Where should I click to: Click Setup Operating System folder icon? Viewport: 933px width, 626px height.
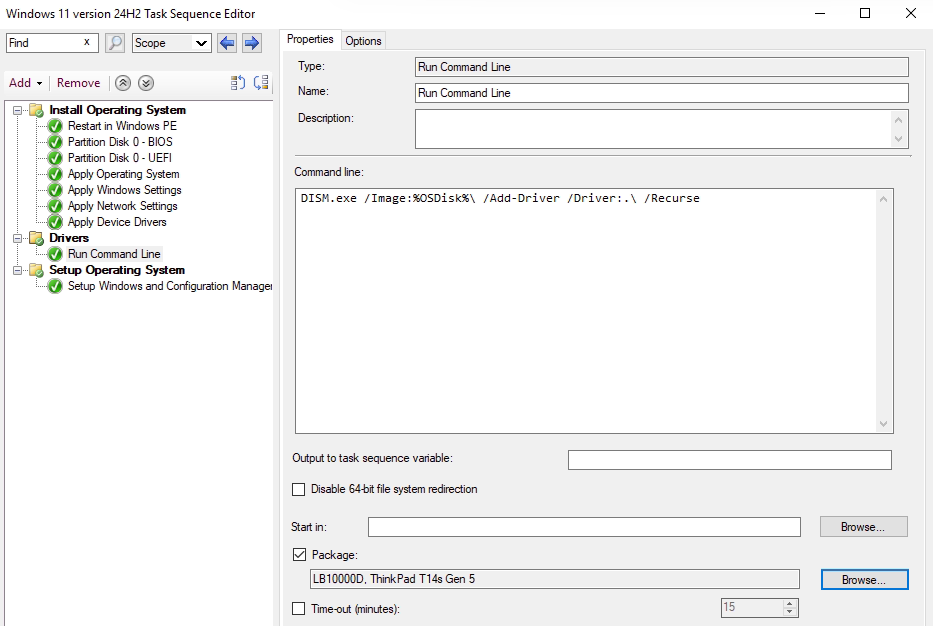[36, 270]
